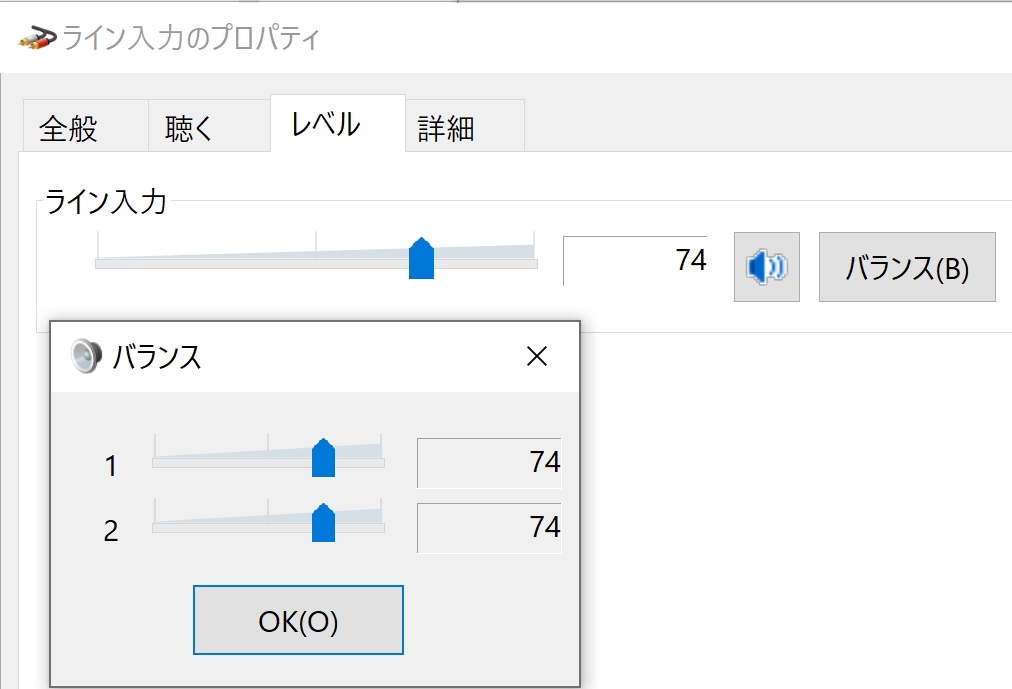Screen dimensions: 1012x689
Task: Click channel 2 value field showing 74
Action: coord(489,527)
